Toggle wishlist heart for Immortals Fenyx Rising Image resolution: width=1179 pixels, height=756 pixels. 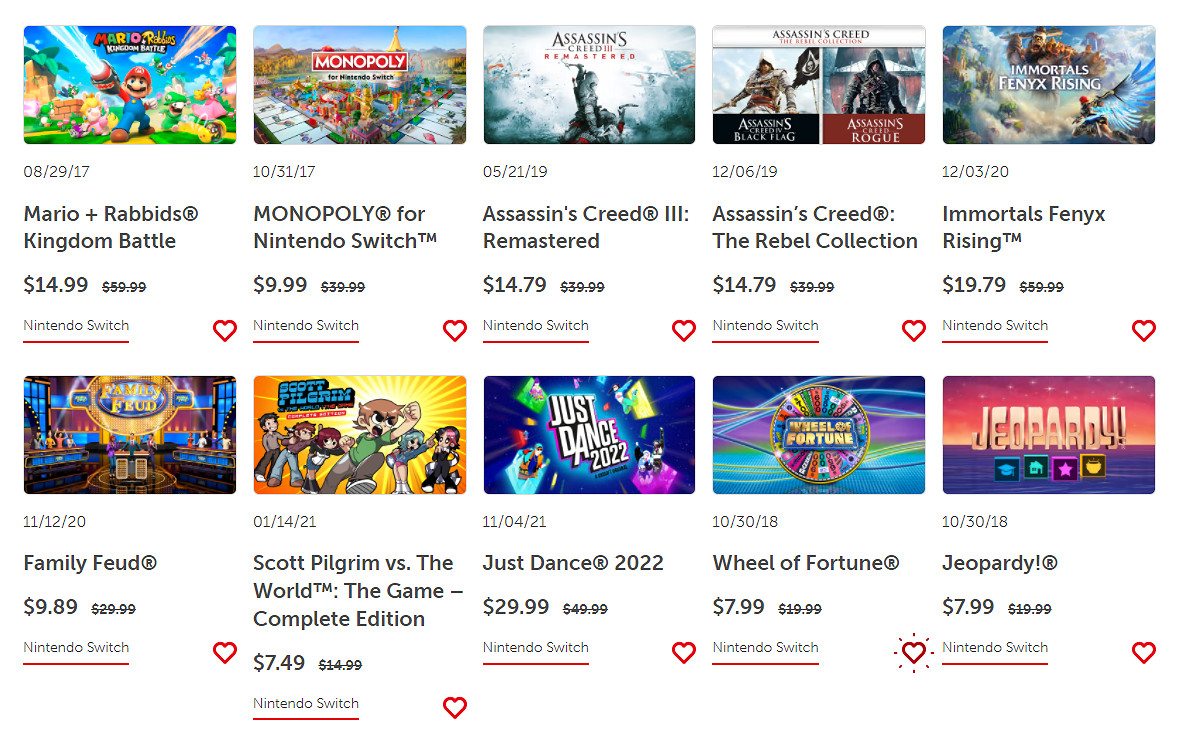[1144, 331]
